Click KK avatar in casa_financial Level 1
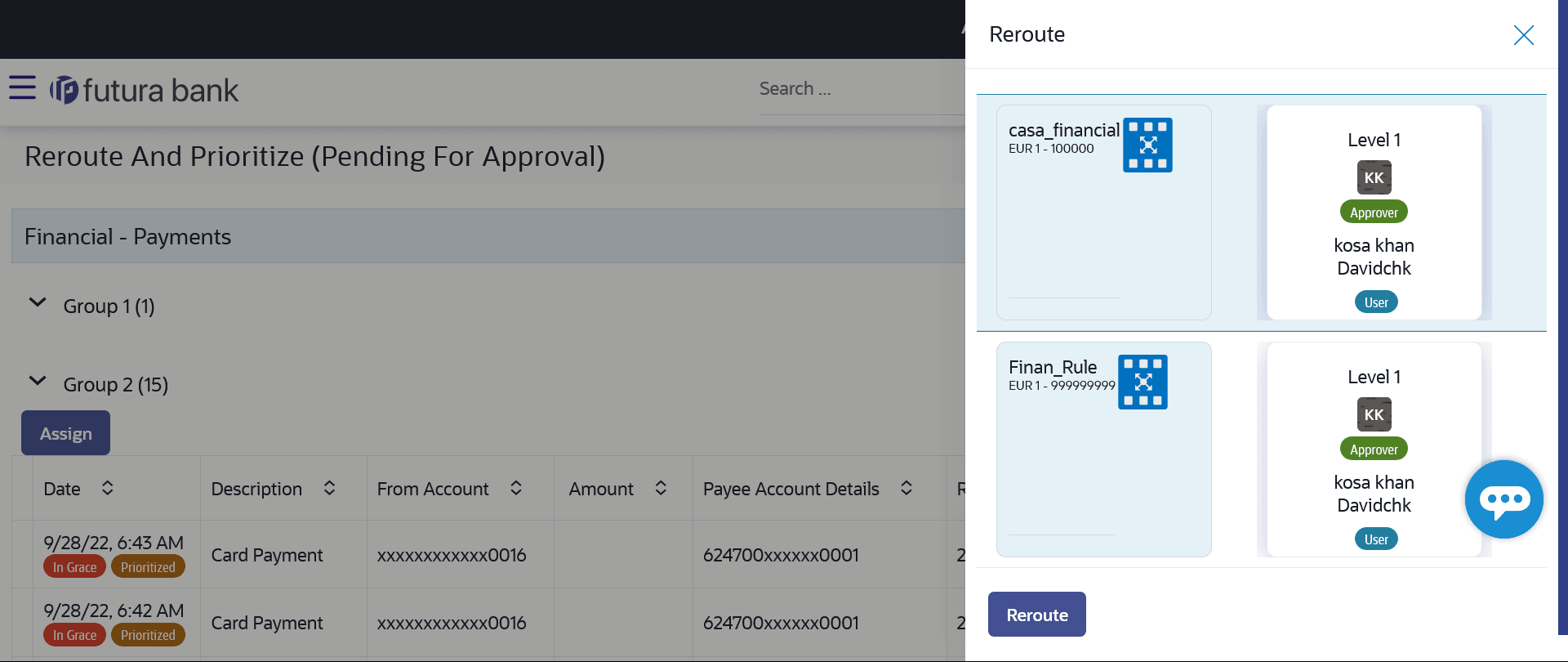 click(1374, 177)
